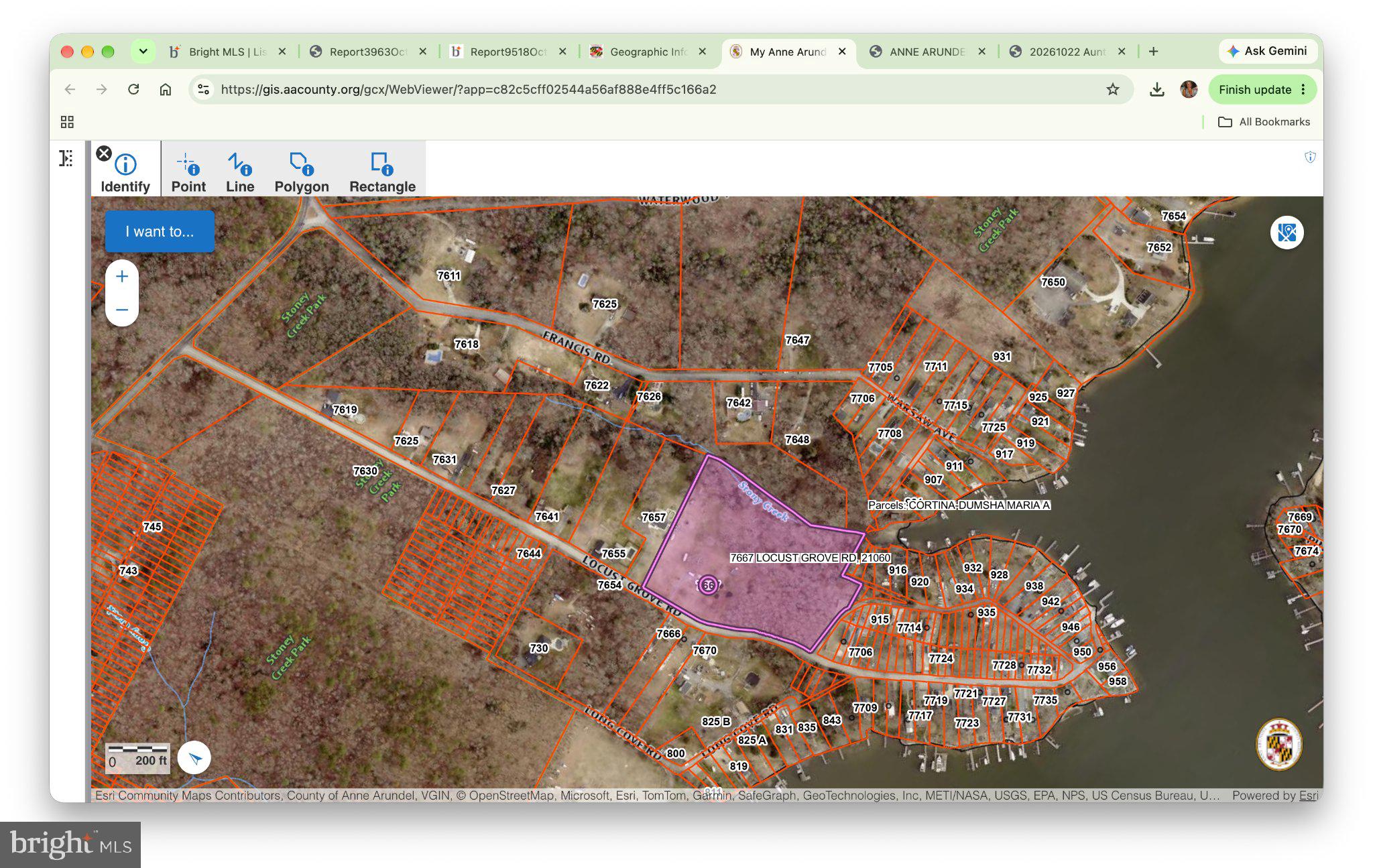Go to the browser home page
1373x868 pixels.
pyautogui.click(x=166, y=89)
